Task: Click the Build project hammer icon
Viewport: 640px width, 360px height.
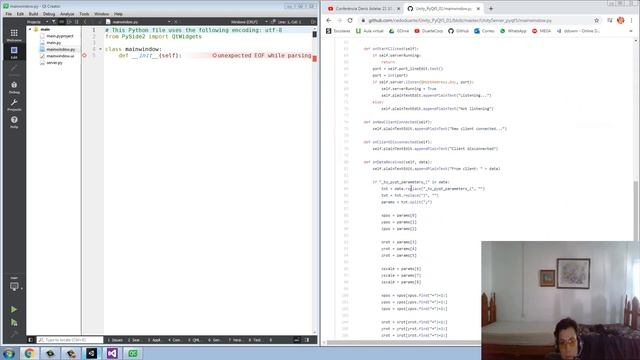Action: [x=14, y=334]
